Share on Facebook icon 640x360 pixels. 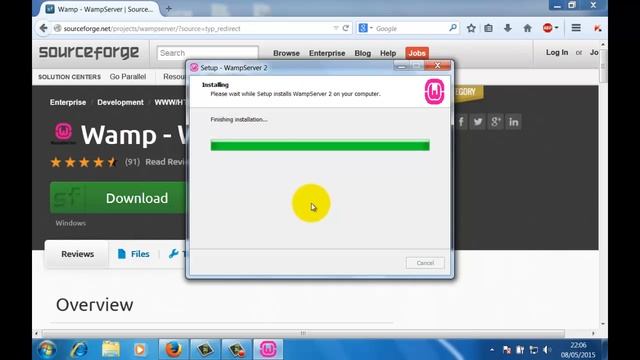click(461, 122)
